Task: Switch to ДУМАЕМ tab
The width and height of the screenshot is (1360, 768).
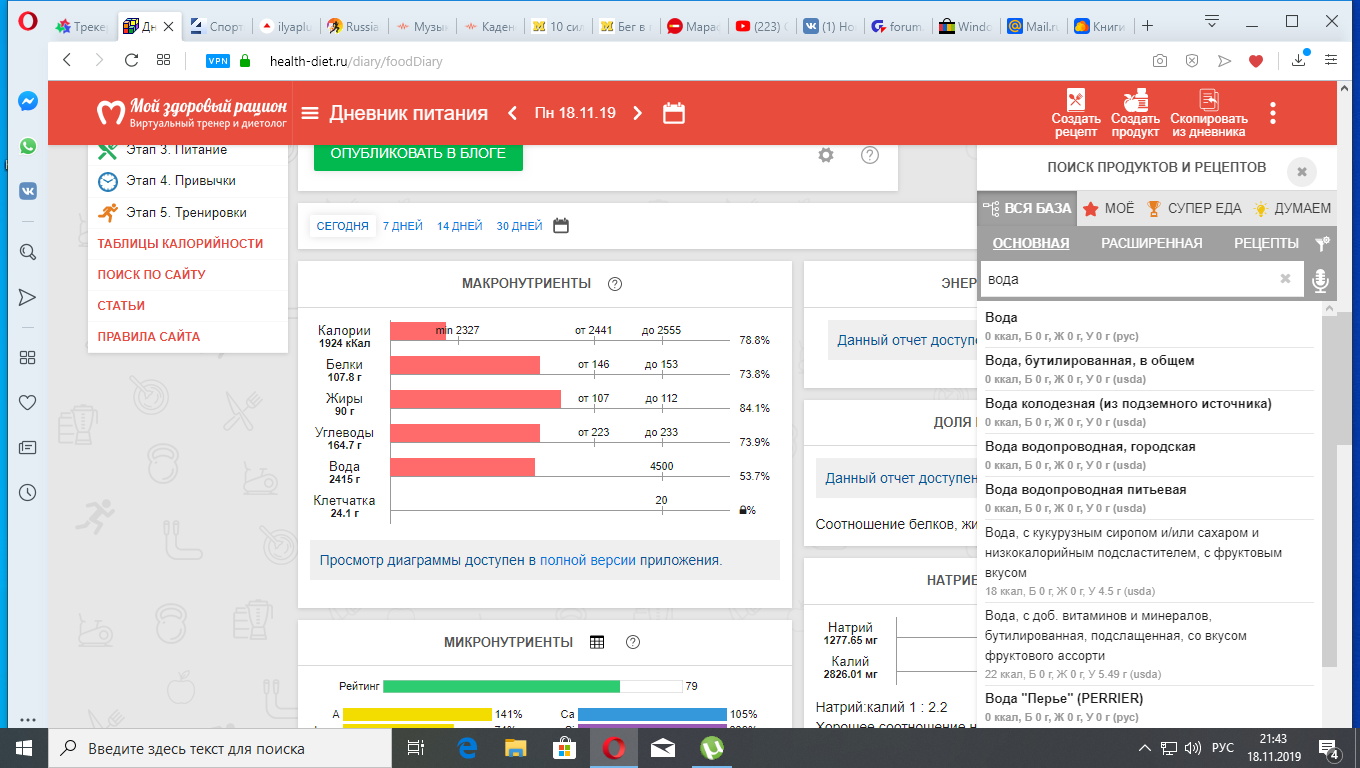Action: pyautogui.click(x=1292, y=209)
